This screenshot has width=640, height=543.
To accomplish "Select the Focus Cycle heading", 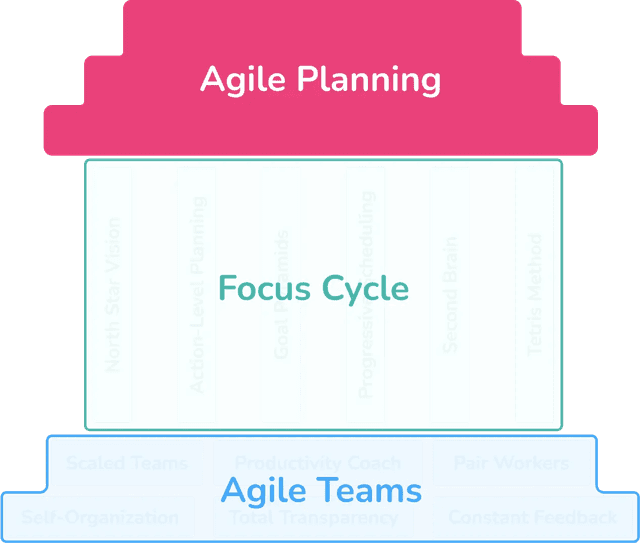I will click(313, 289).
